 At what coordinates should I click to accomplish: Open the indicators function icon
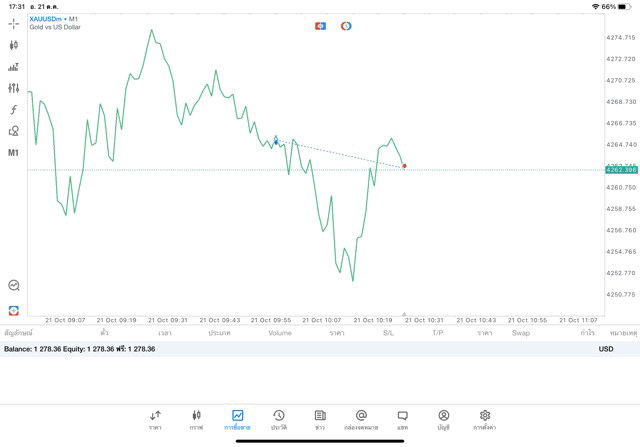[13, 110]
